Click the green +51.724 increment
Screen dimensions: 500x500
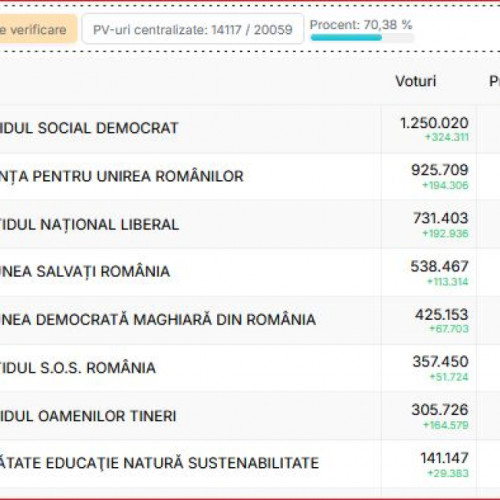tap(449, 377)
